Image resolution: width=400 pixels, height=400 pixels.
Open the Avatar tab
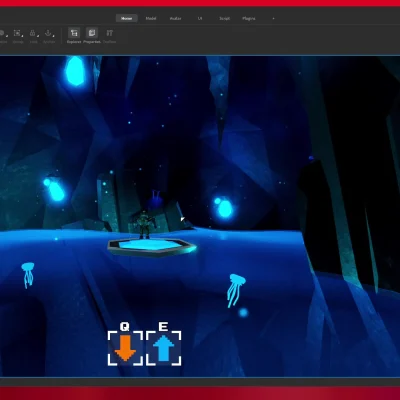175,18
